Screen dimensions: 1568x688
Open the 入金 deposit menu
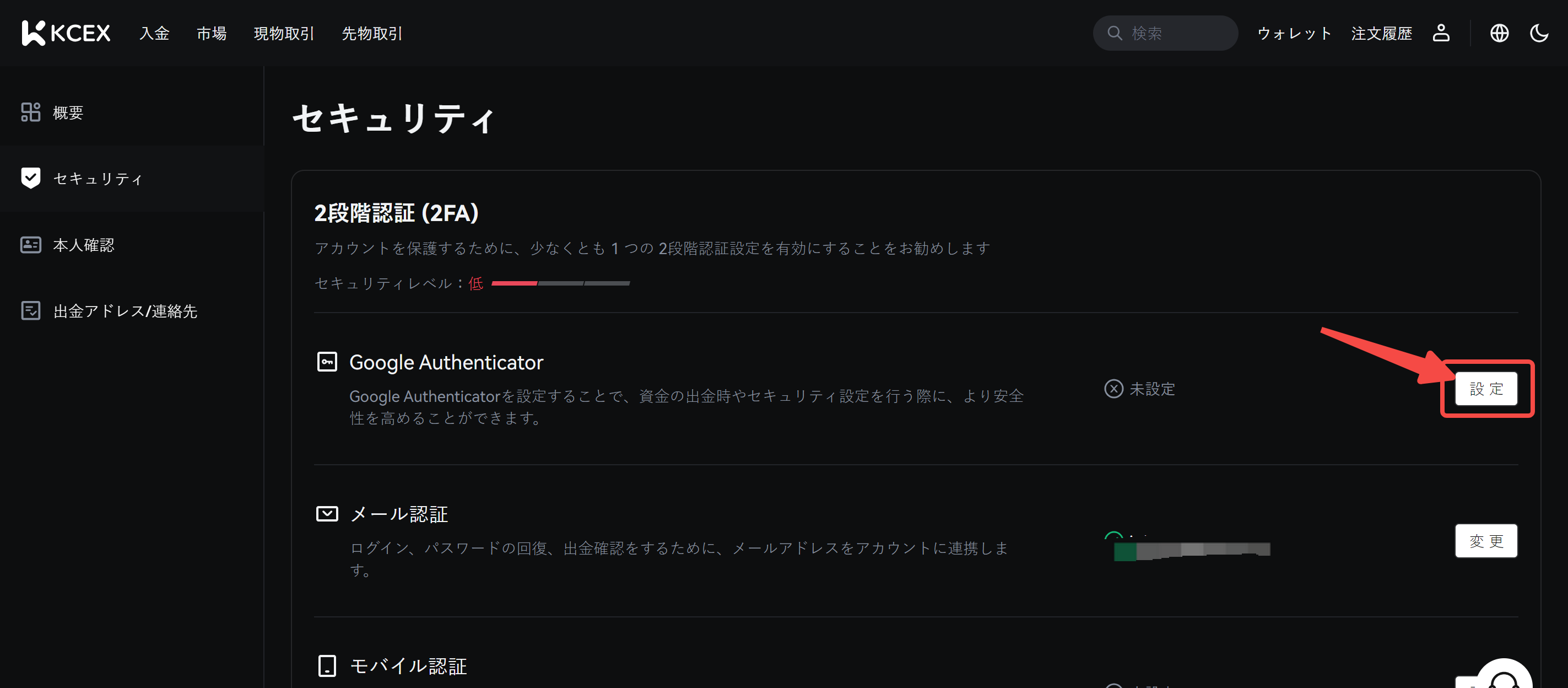click(x=154, y=34)
